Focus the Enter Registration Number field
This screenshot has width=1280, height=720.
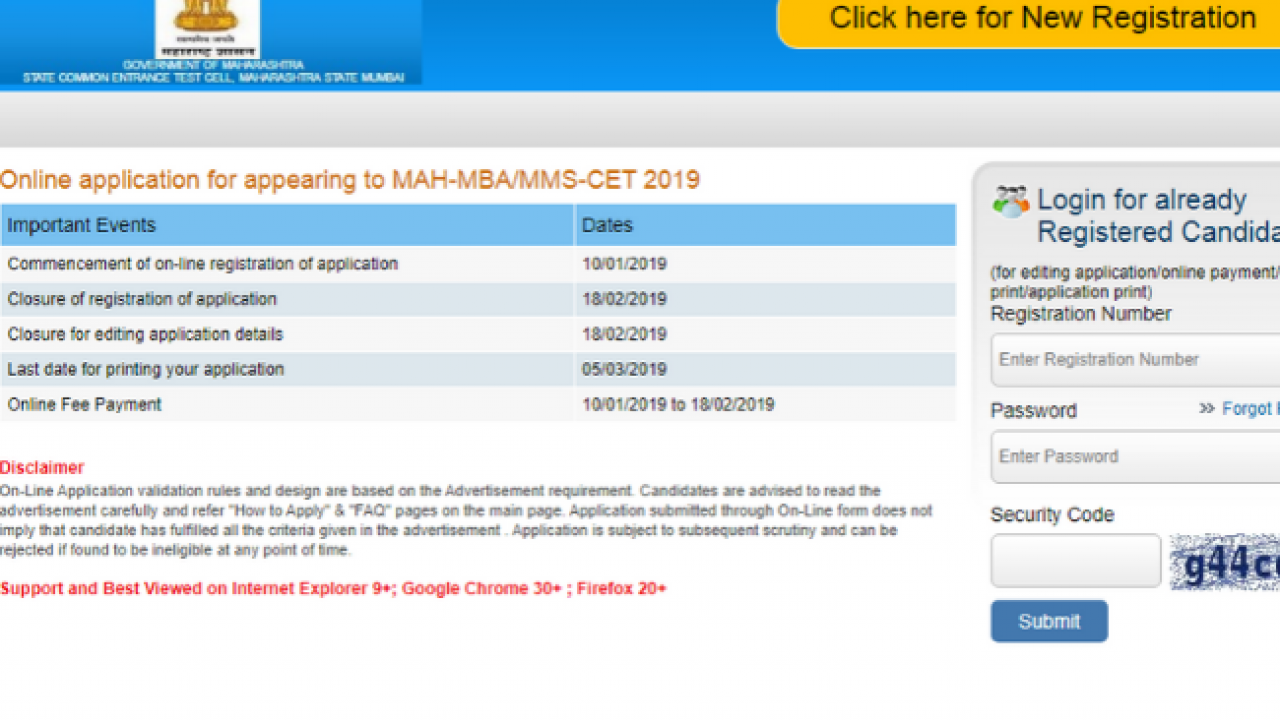click(1135, 360)
